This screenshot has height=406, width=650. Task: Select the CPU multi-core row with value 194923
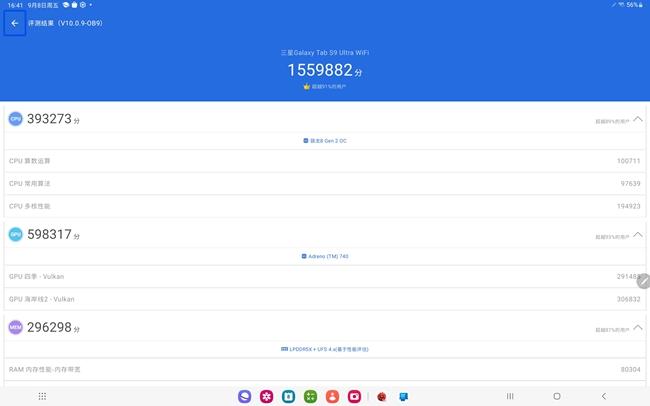pos(325,206)
